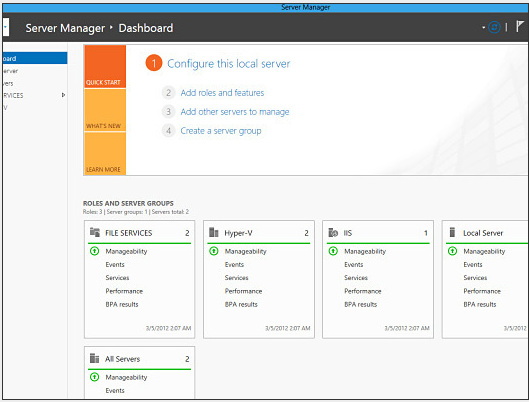Viewport: 529px width, 402px height.
Task: Click Hyper-V tile server count 2
Action: 306,233
